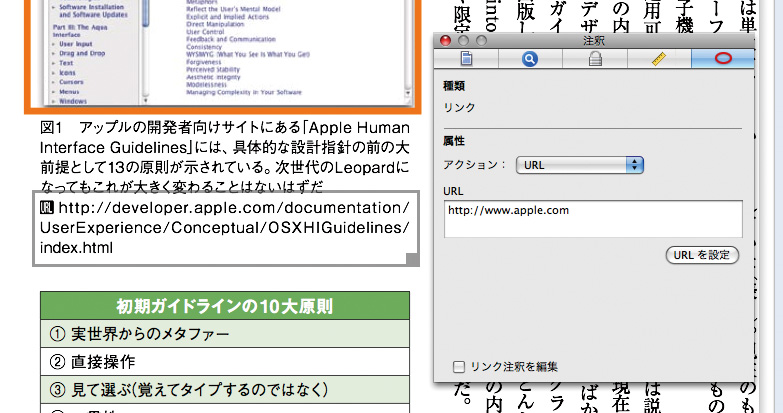Open the Feedback and Communication link
This screenshot has width=783, height=413.
point(231,39)
